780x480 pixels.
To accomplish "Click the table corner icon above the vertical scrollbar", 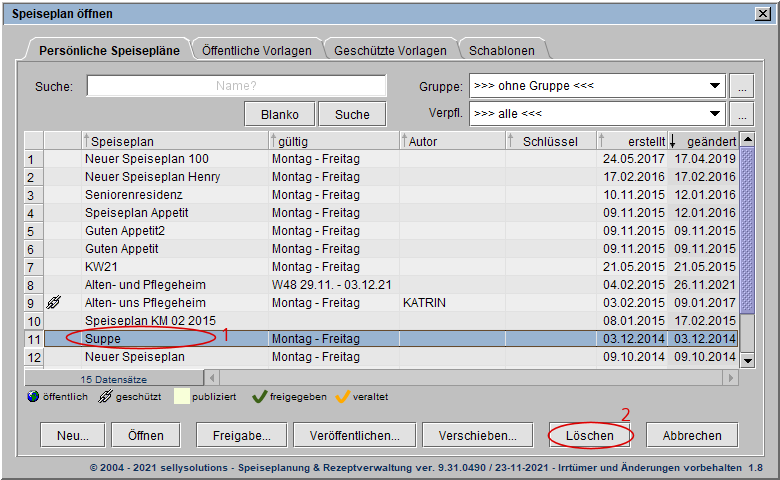I will [x=746, y=140].
